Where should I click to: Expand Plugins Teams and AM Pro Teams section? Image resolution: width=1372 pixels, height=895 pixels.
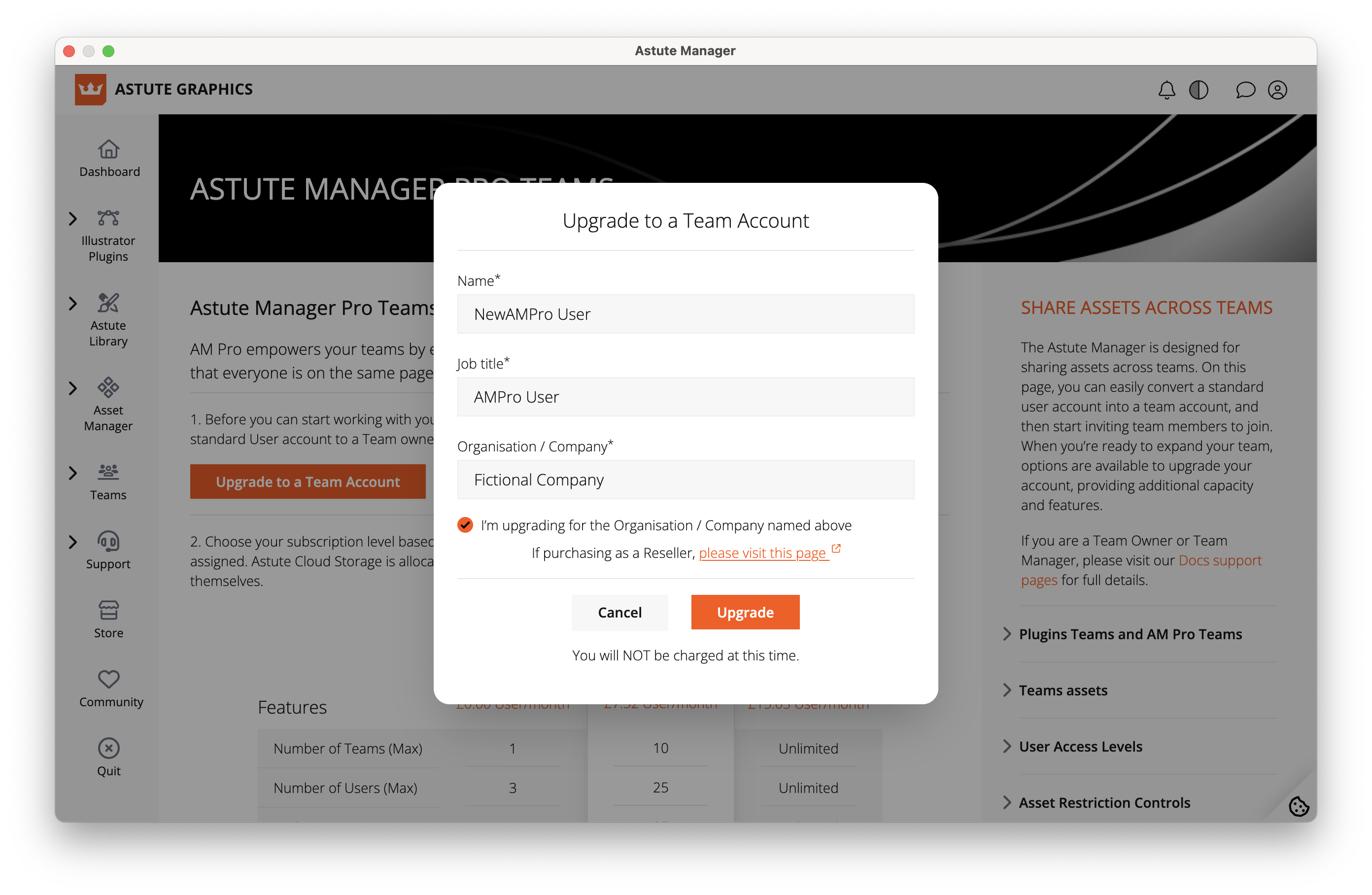(1130, 634)
